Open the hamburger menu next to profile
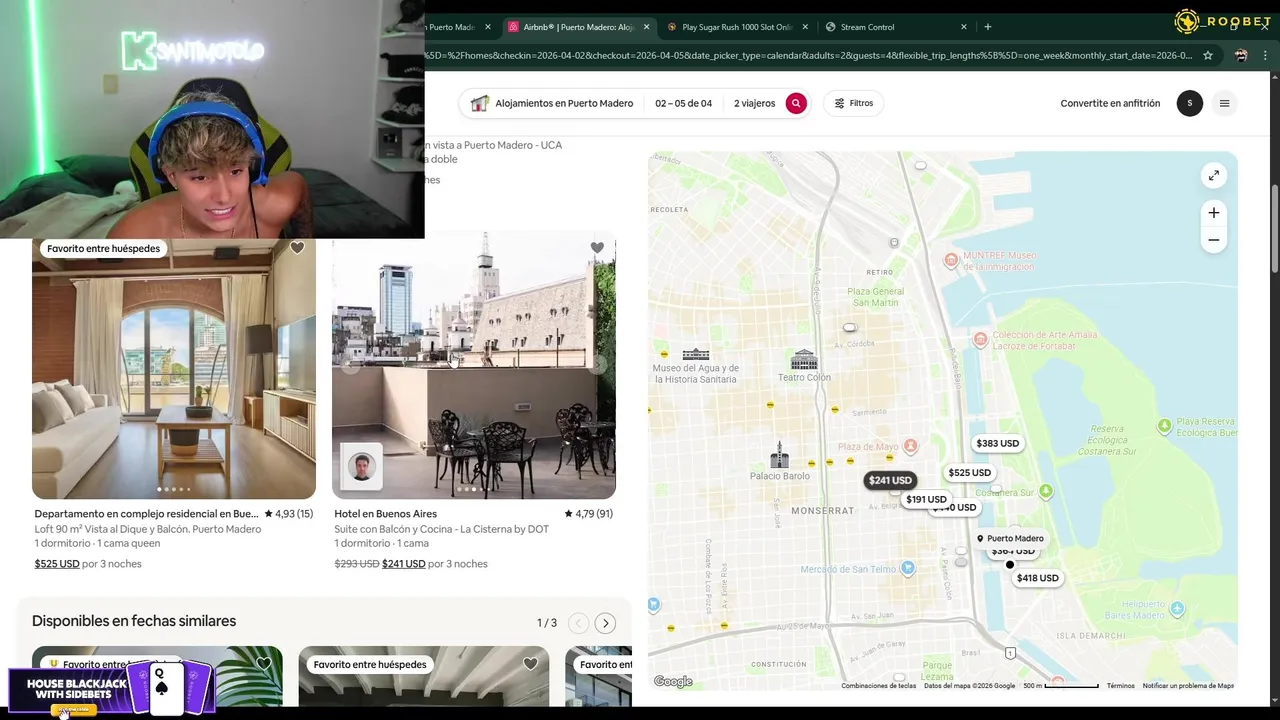 pos(1224,103)
